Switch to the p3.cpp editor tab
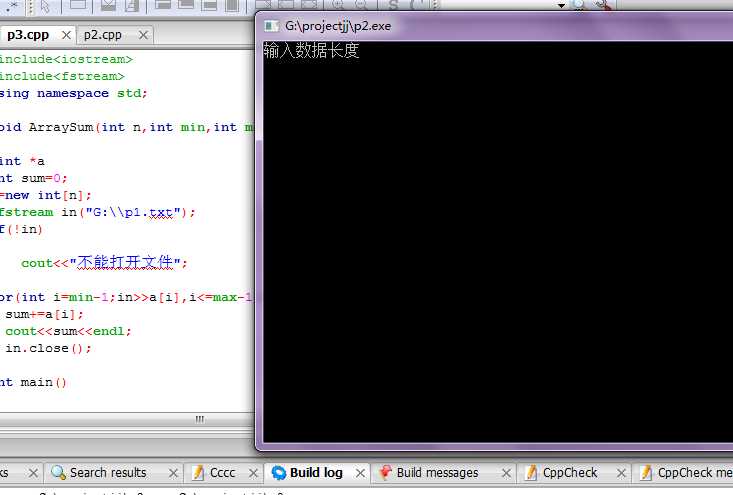 [x=28, y=35]
